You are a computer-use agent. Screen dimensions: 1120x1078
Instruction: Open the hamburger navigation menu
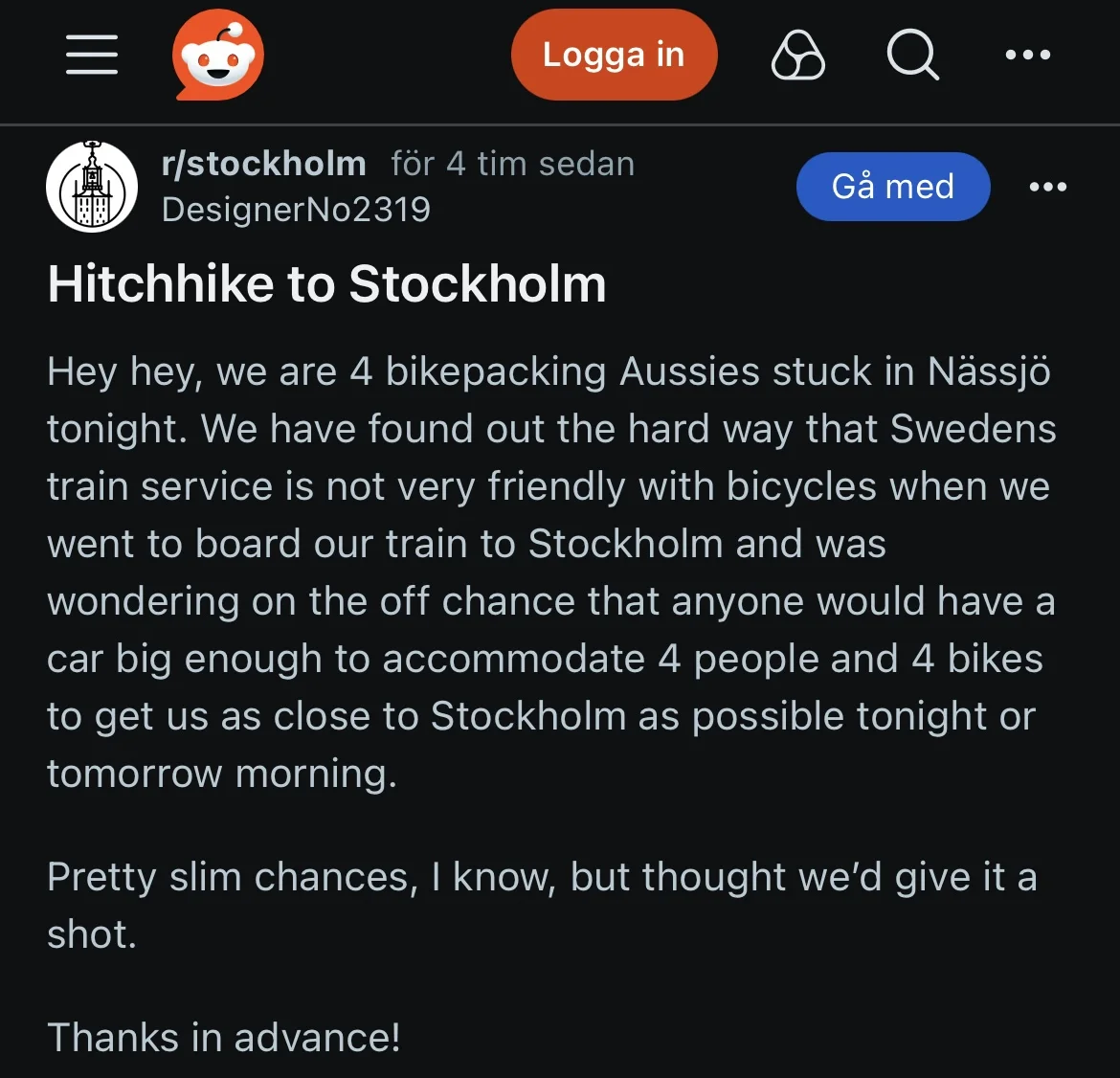92,55
